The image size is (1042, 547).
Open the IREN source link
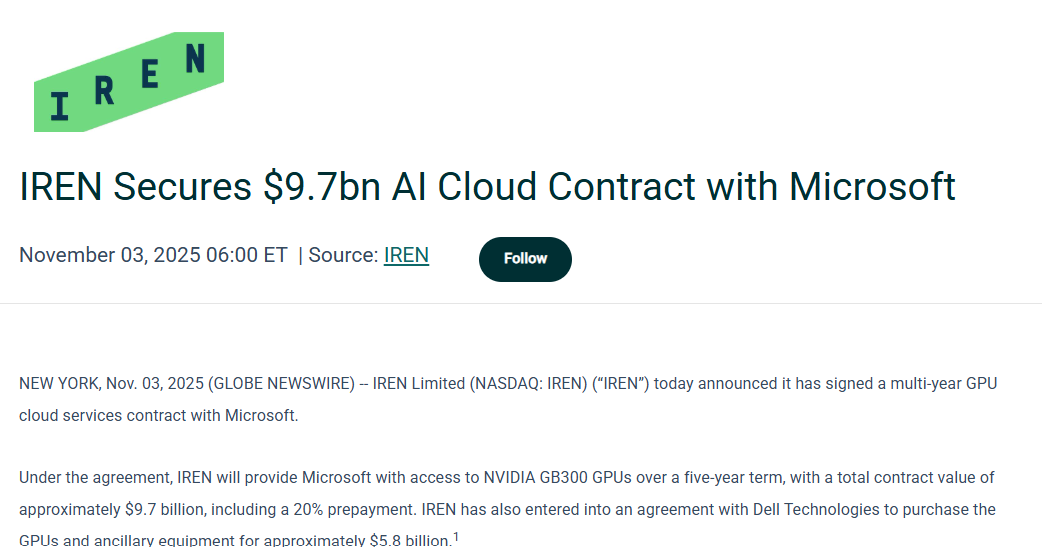tap(406, 255)
